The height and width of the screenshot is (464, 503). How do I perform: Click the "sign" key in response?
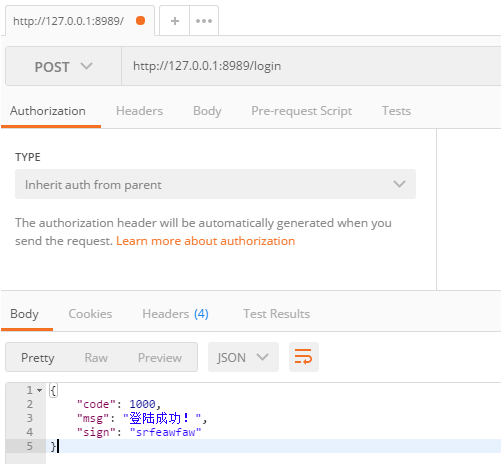click(96, 432)
